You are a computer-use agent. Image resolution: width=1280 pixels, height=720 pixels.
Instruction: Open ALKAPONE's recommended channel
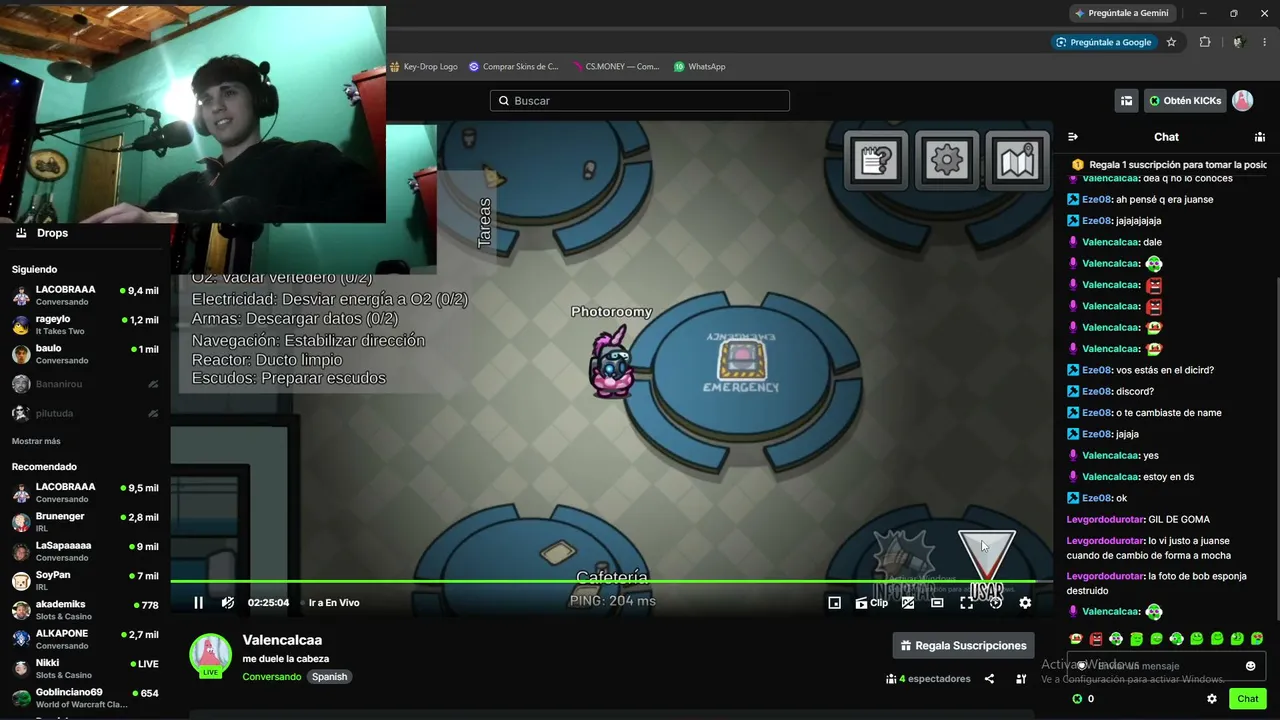click(x=85, y=639)
